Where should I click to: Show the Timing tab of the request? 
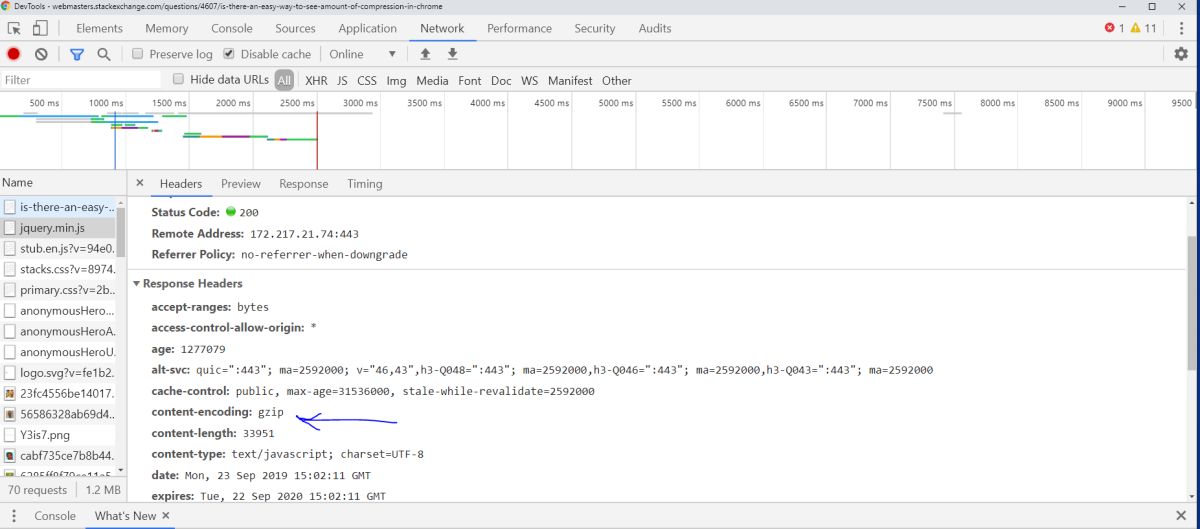365,183
